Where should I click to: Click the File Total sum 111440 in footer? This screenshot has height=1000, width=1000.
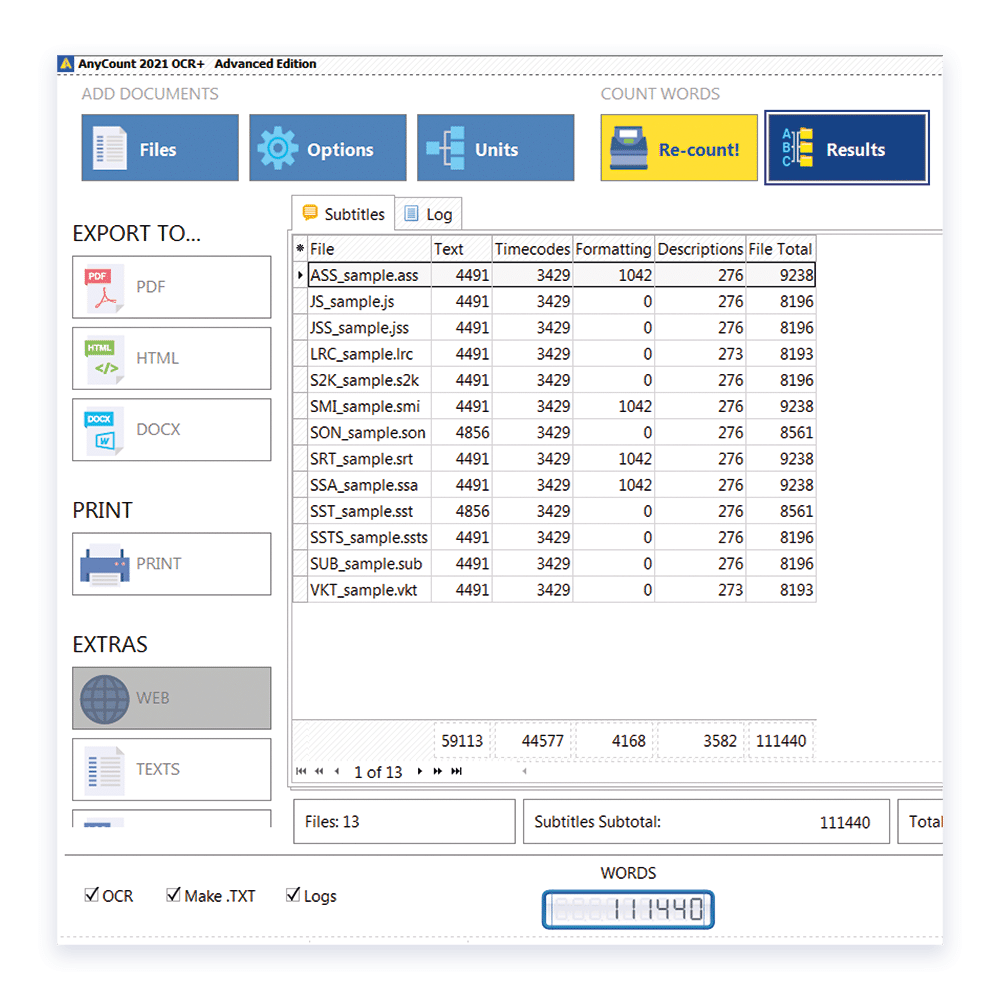(781, 741)
